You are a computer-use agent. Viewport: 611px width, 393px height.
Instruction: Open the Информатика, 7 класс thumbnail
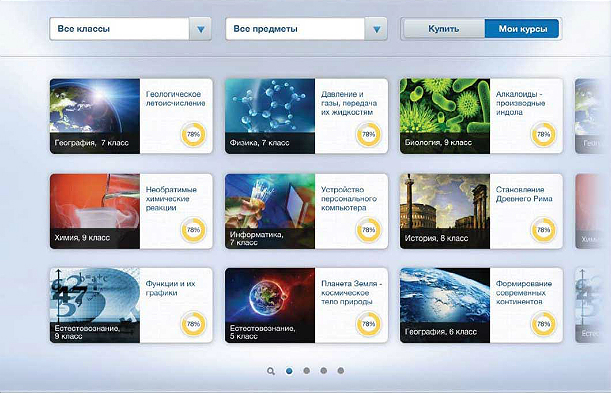coord(270,211)
